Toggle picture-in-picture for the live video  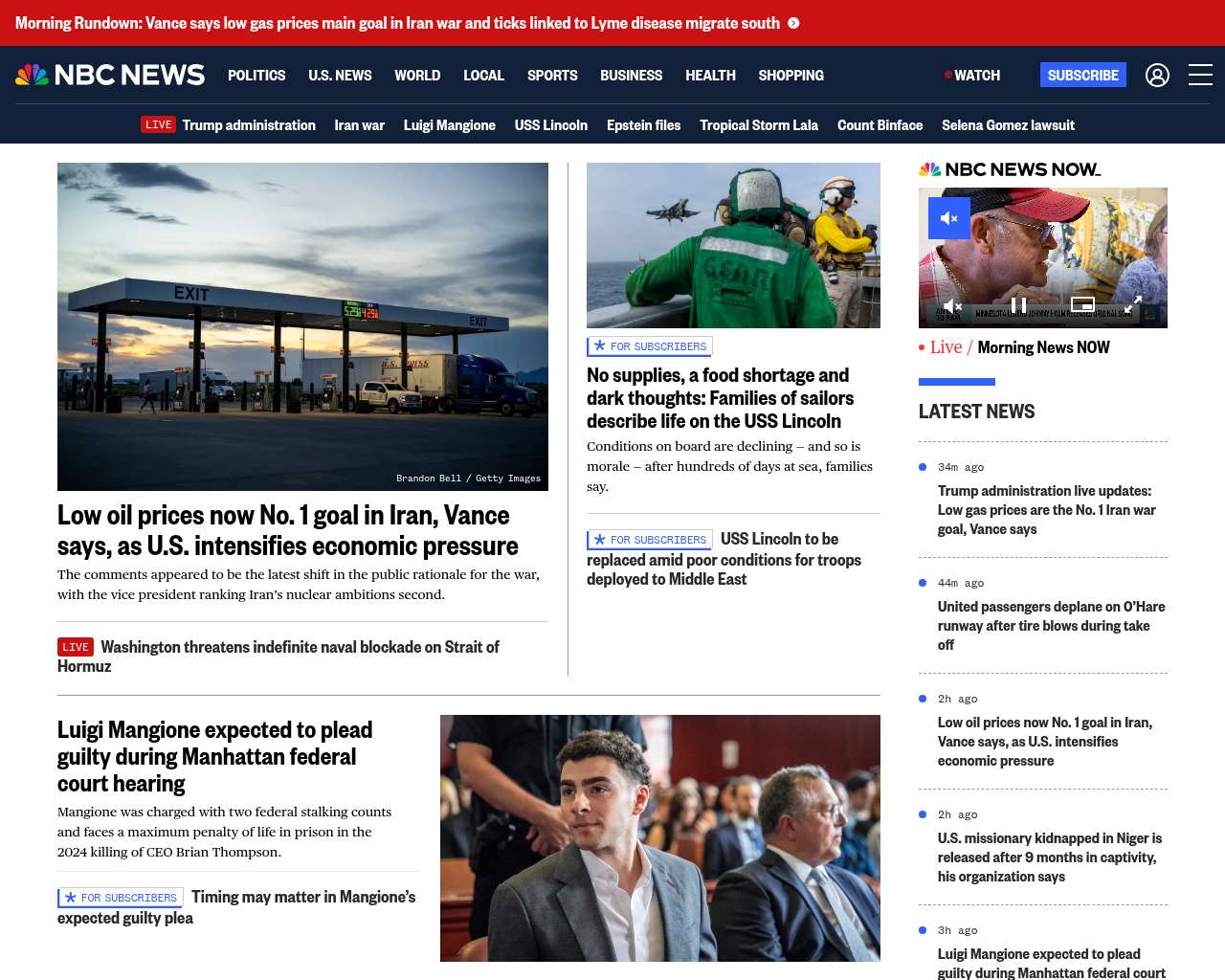[1082, 304]
